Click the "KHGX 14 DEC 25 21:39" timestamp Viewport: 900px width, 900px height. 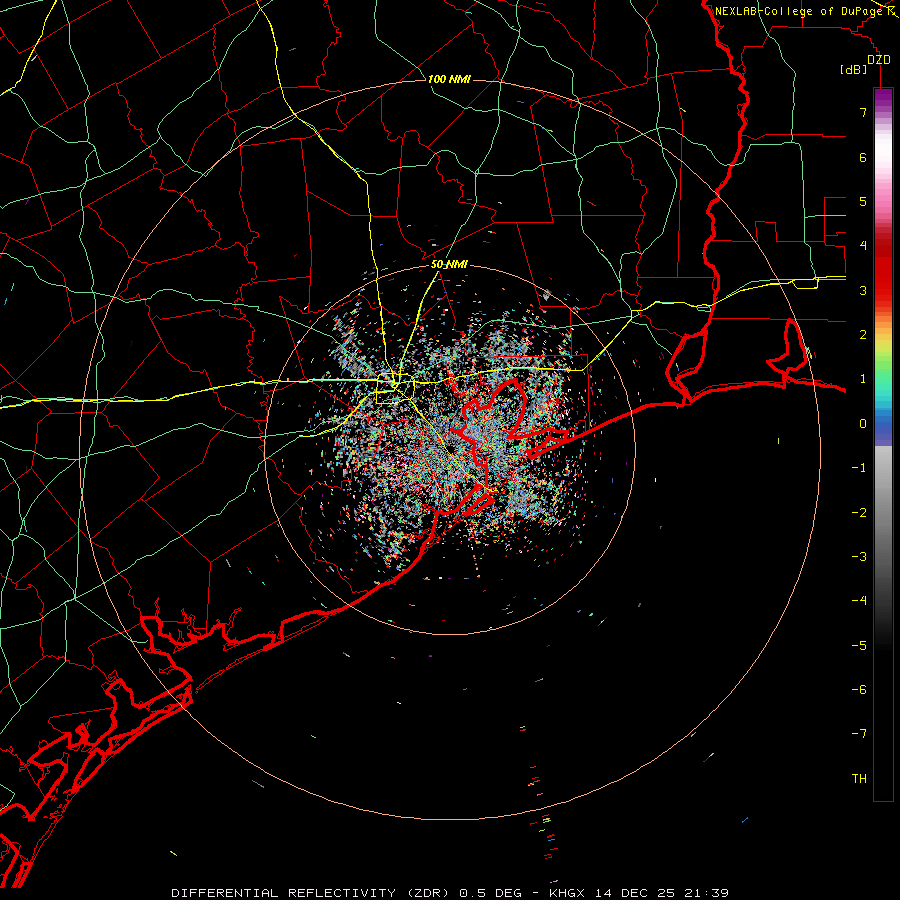tap(639, 893)
